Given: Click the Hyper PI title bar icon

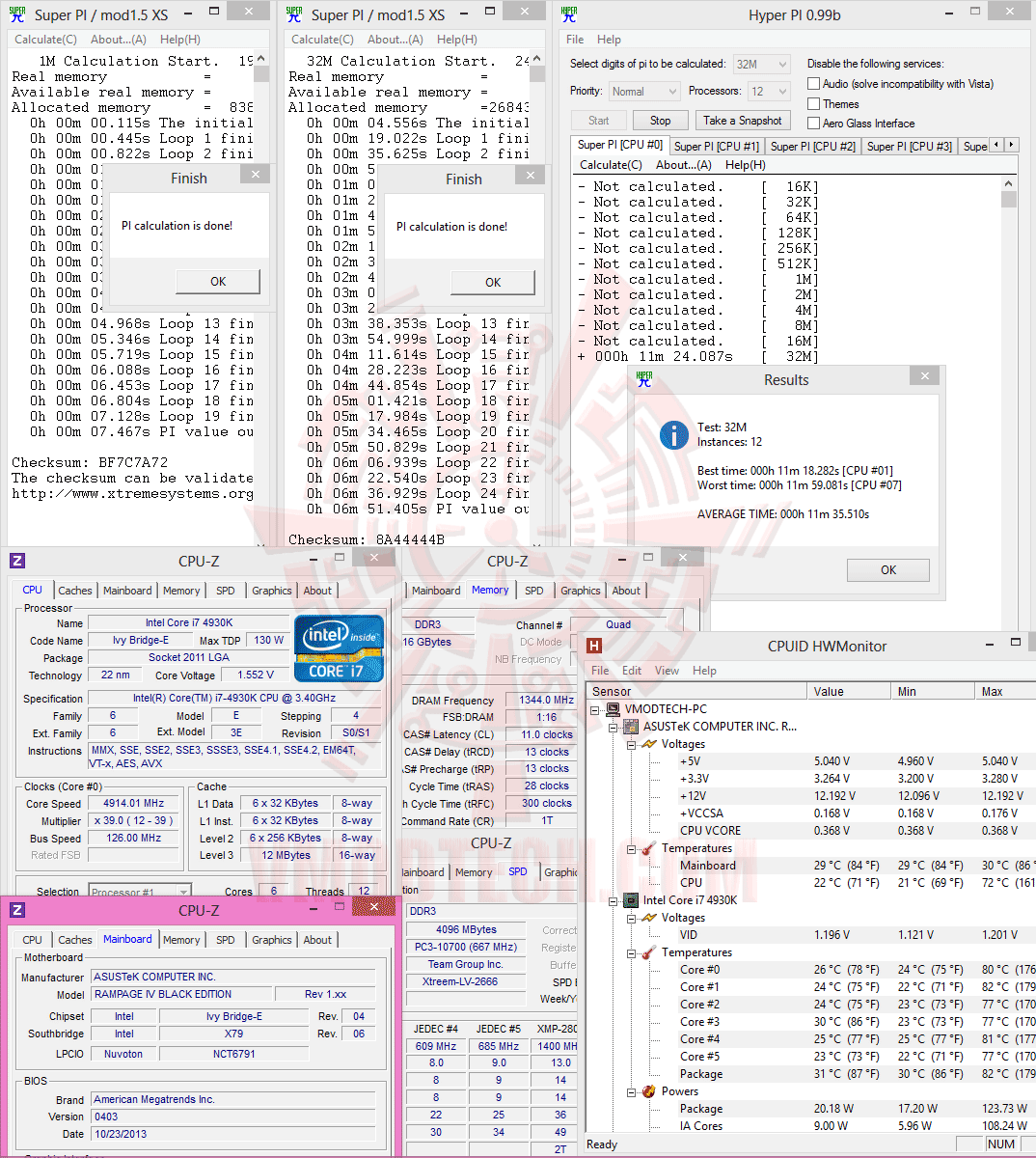Looking at the screenshot, I should (569, 14).
